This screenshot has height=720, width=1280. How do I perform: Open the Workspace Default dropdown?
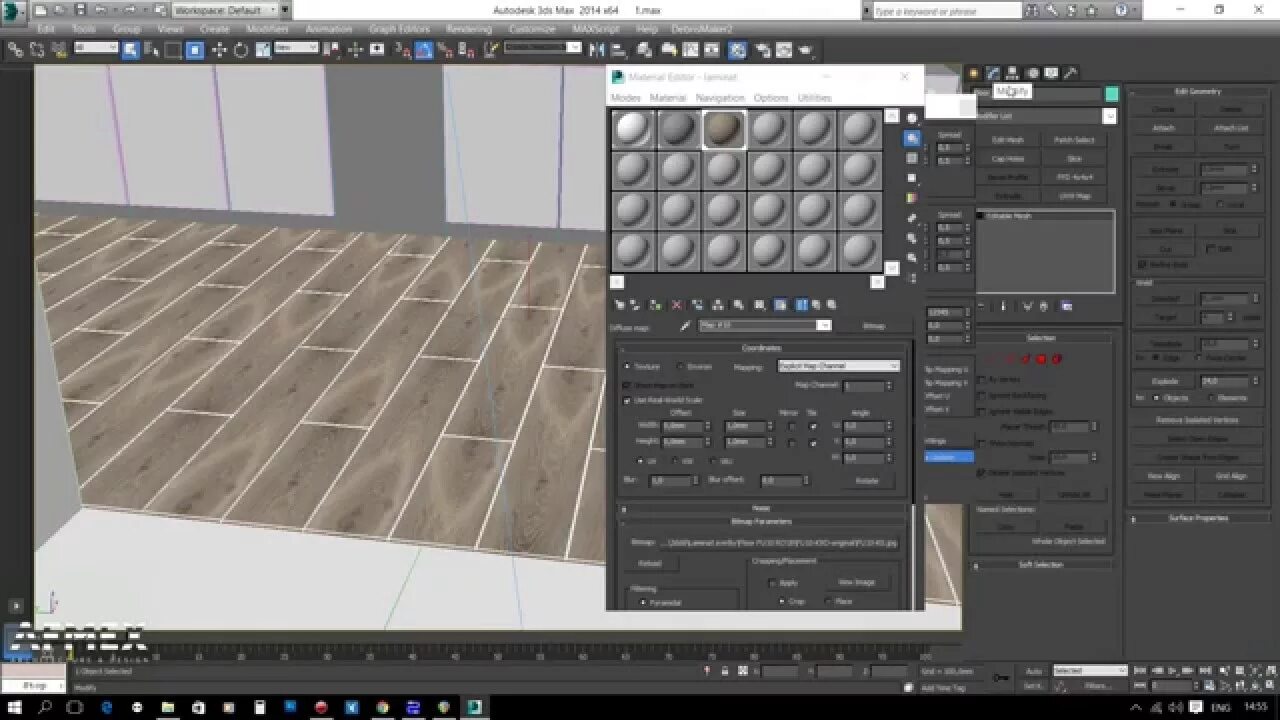point(231,10)
